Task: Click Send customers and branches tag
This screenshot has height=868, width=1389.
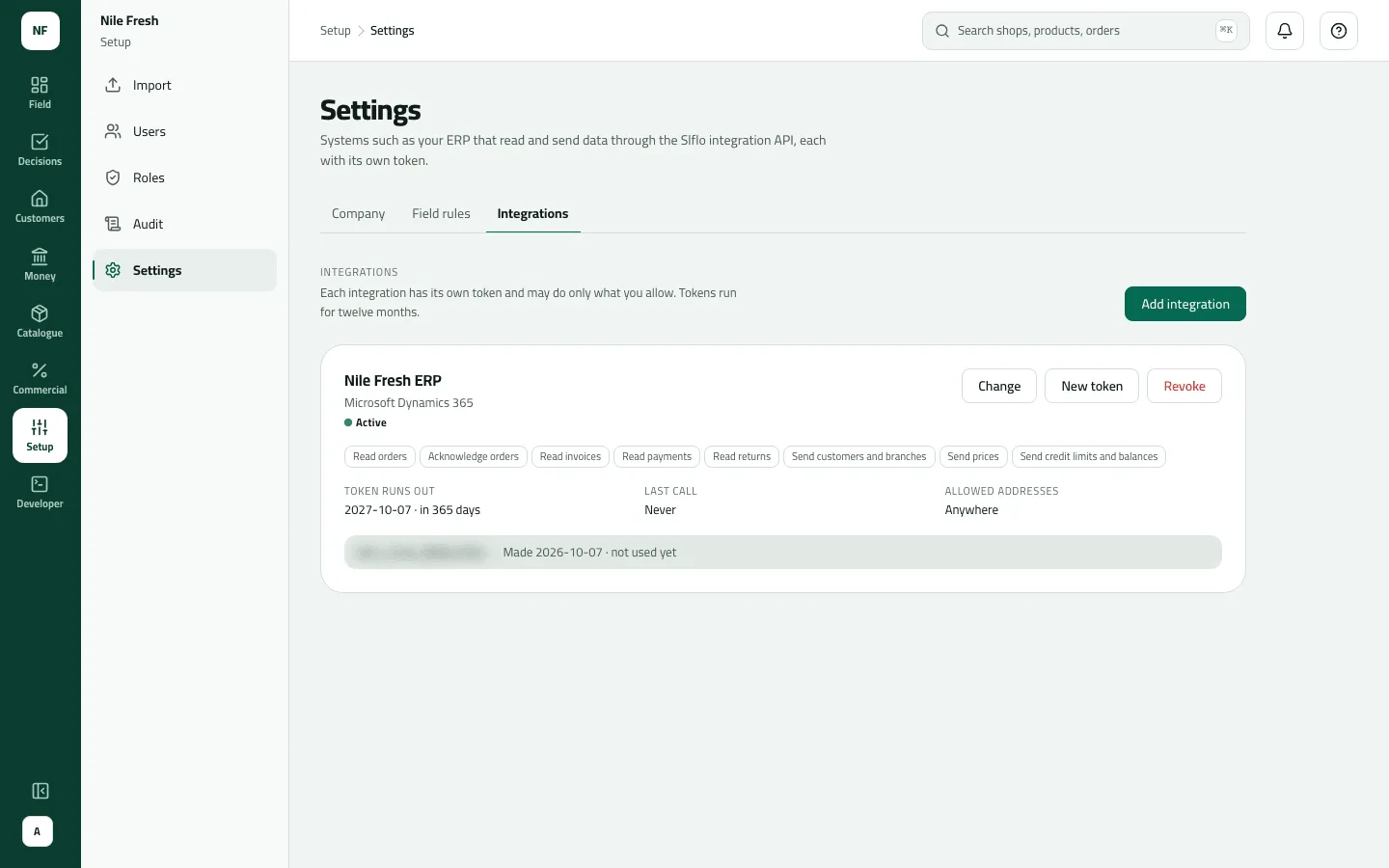Action: click(x=858, y=456)
